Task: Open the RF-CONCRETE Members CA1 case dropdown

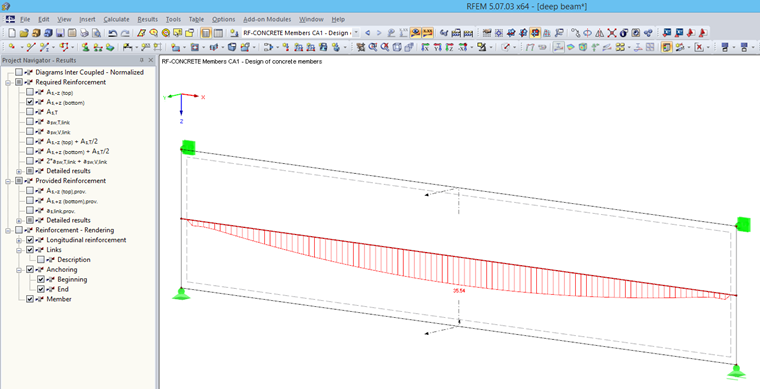Action: pyautogui.click(x=356, y=33)
